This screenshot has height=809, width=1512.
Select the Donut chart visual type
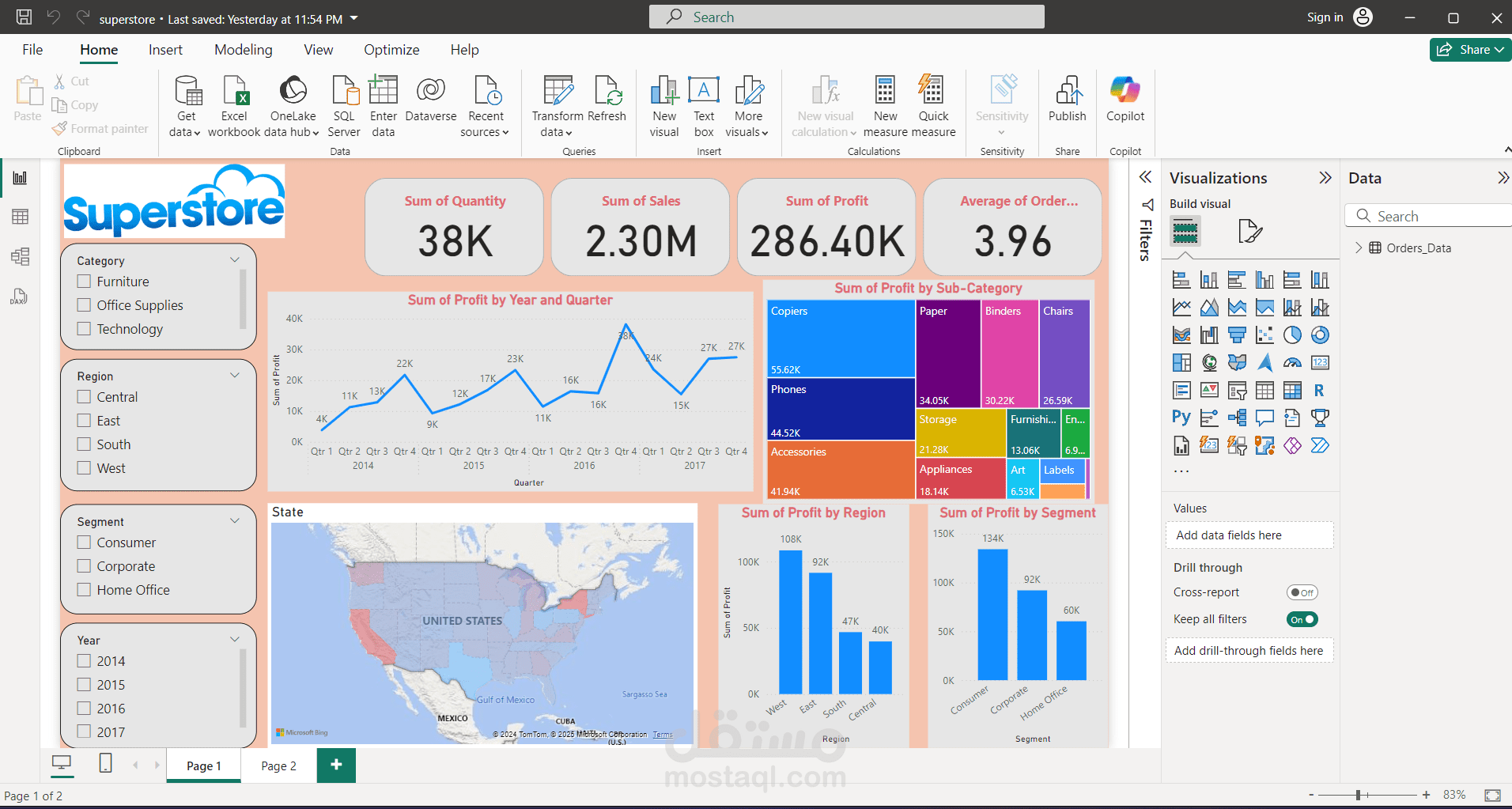(1320, 335)
